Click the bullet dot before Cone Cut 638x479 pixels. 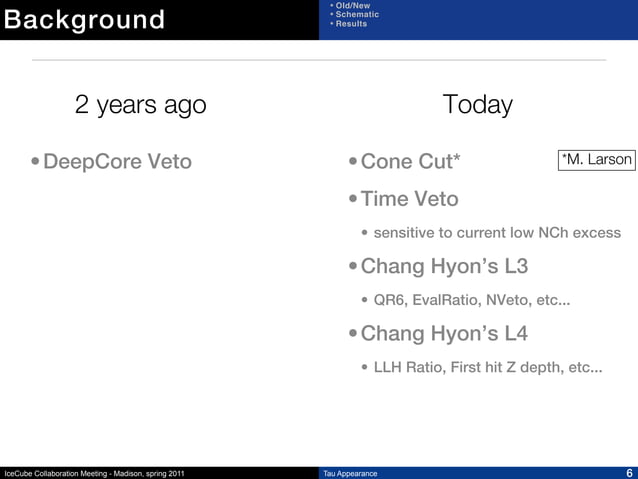click(353, 162)
